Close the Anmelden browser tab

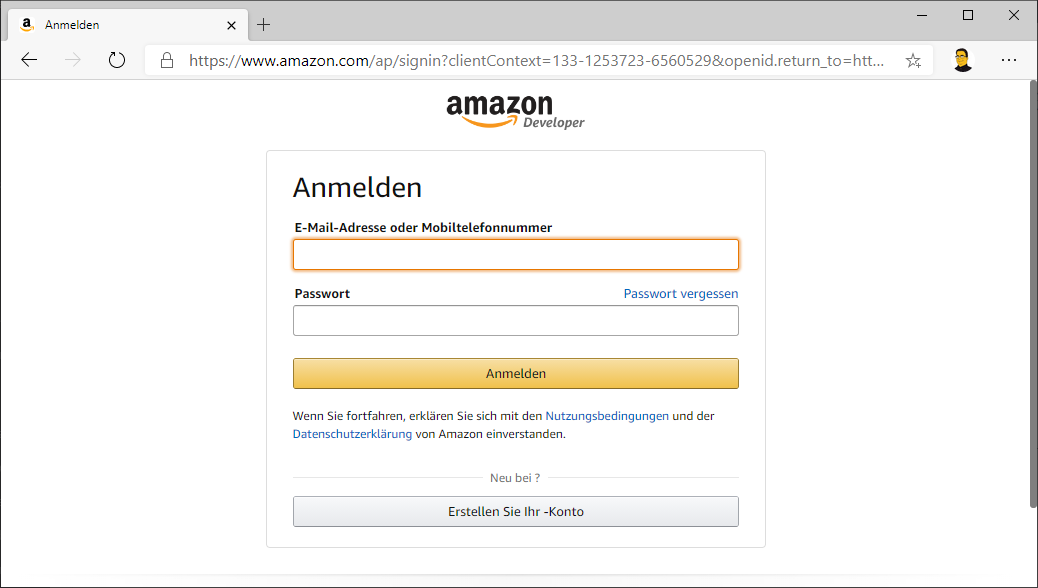click(231, 24)
